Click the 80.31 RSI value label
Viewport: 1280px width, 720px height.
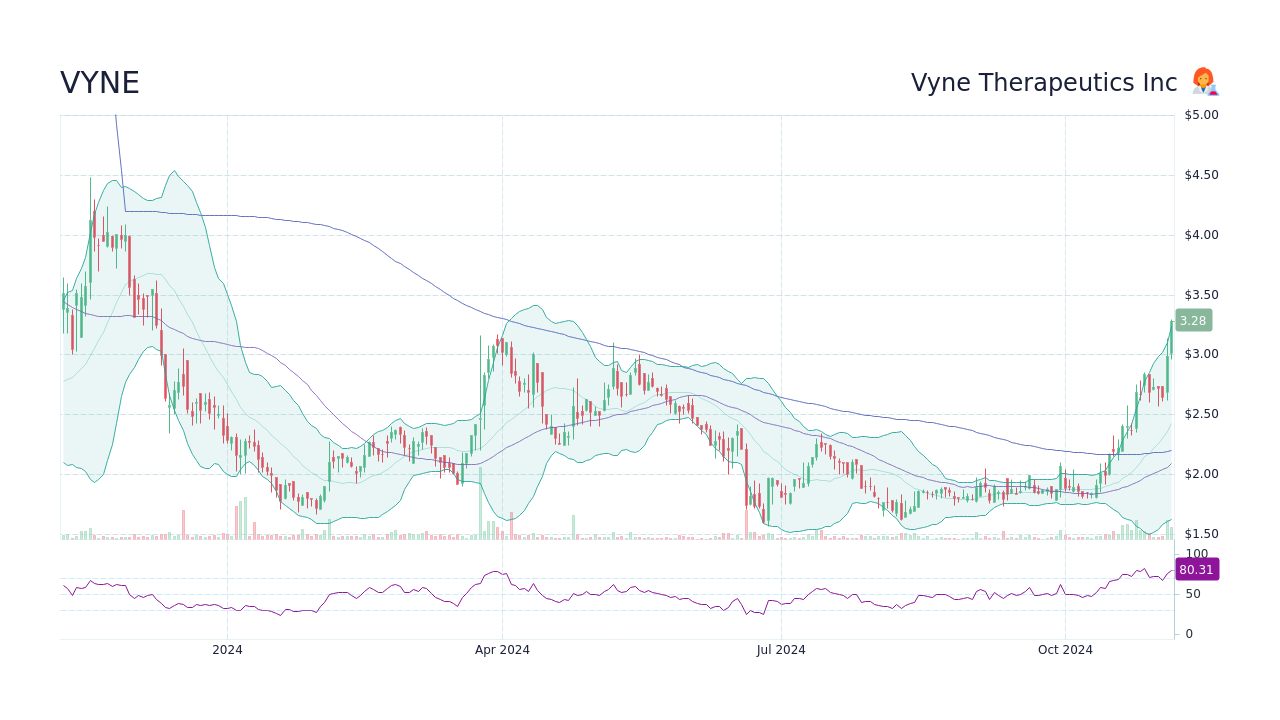coord(1196,570)
